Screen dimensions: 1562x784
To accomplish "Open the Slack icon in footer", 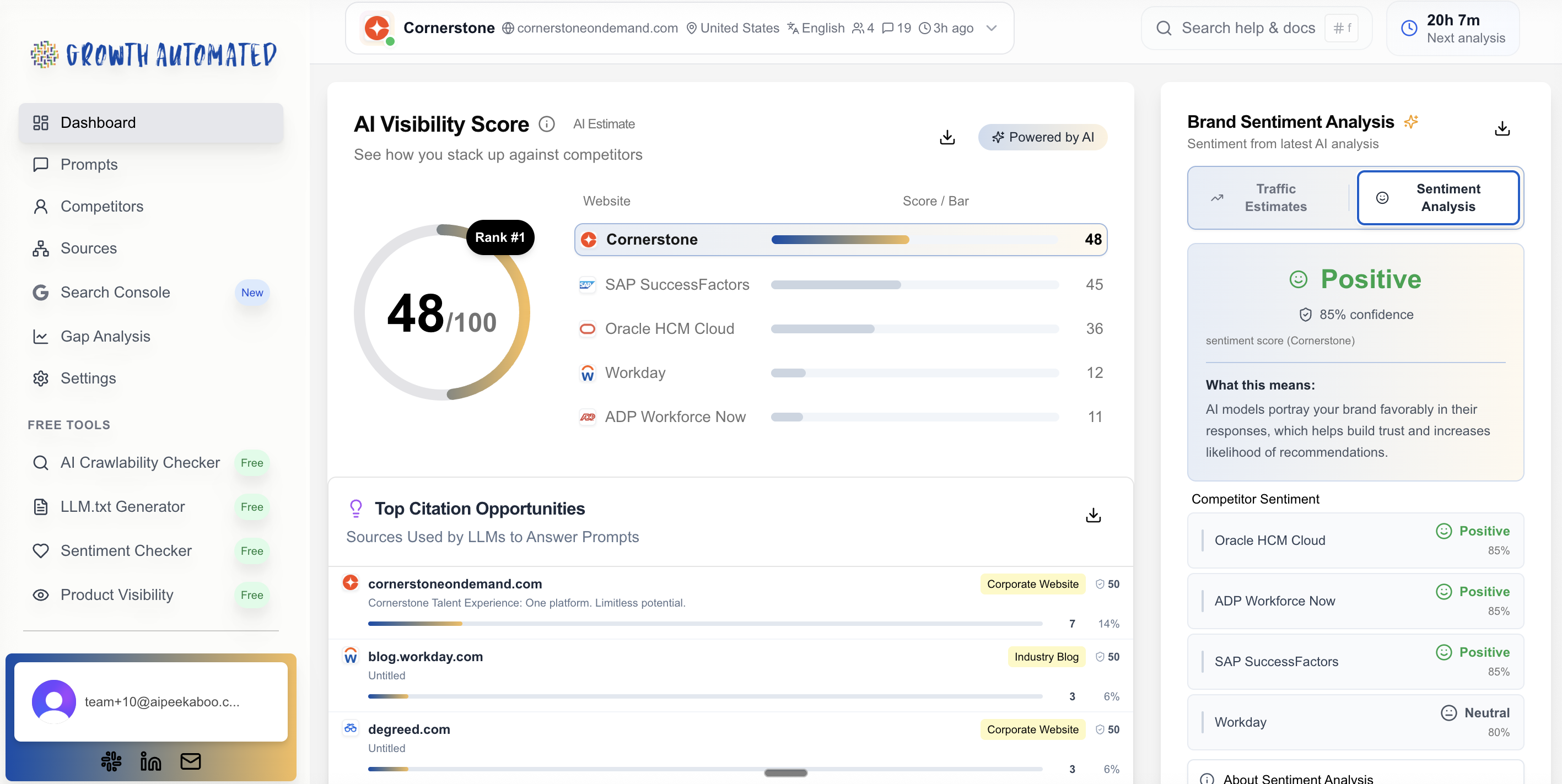I will pos(111,761).
